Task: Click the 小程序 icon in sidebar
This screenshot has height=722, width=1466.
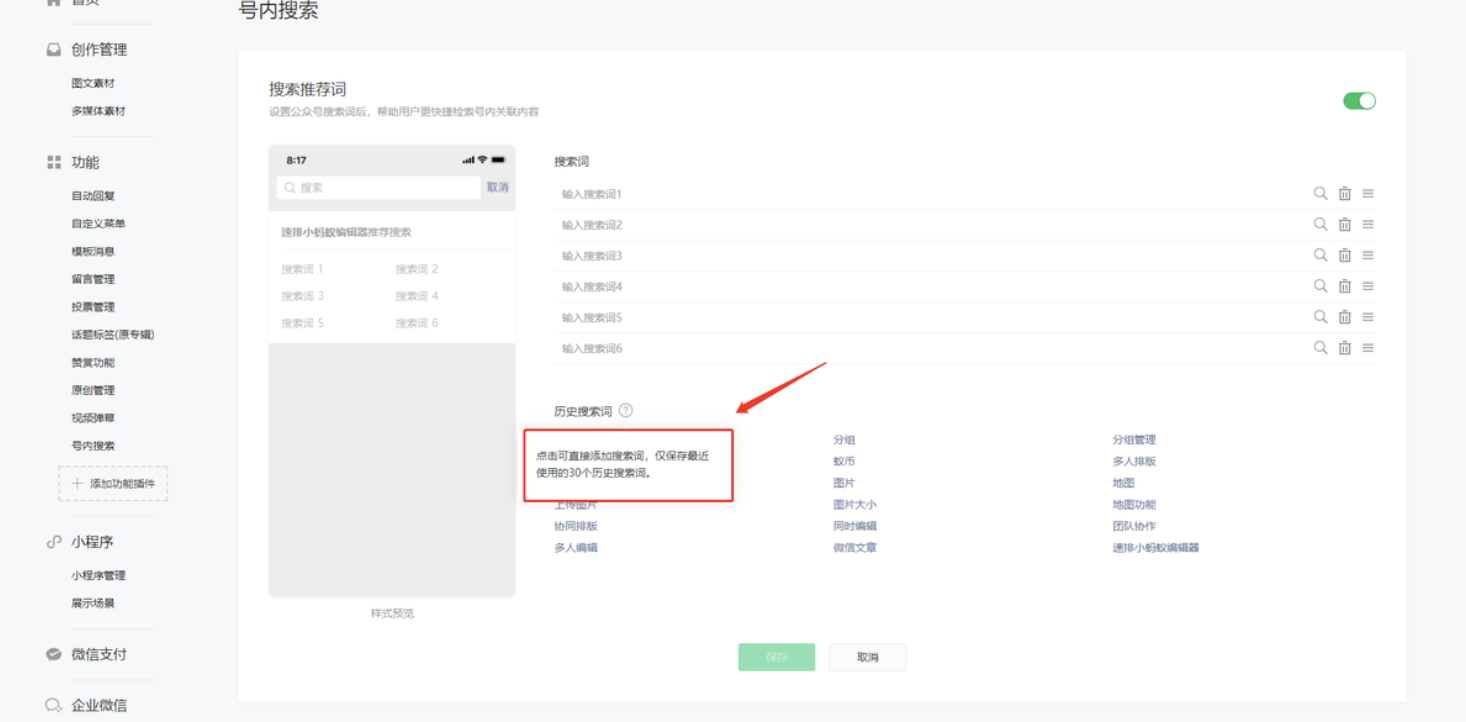Action: point(52,541)
